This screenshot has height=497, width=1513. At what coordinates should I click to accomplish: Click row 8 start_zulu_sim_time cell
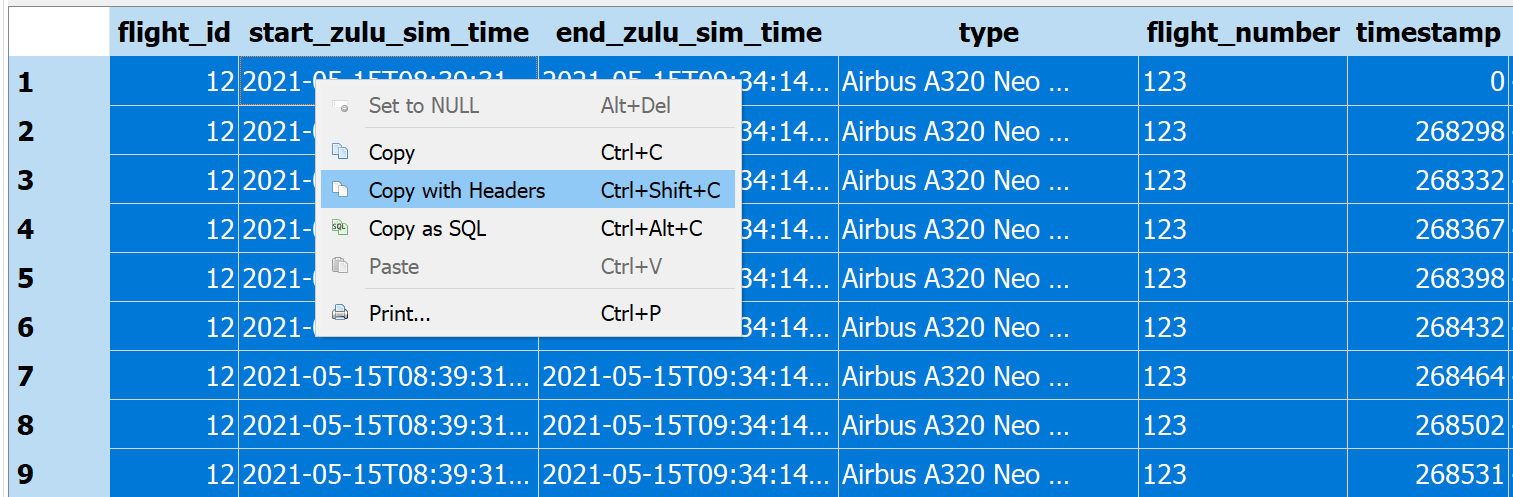[388, 425]
